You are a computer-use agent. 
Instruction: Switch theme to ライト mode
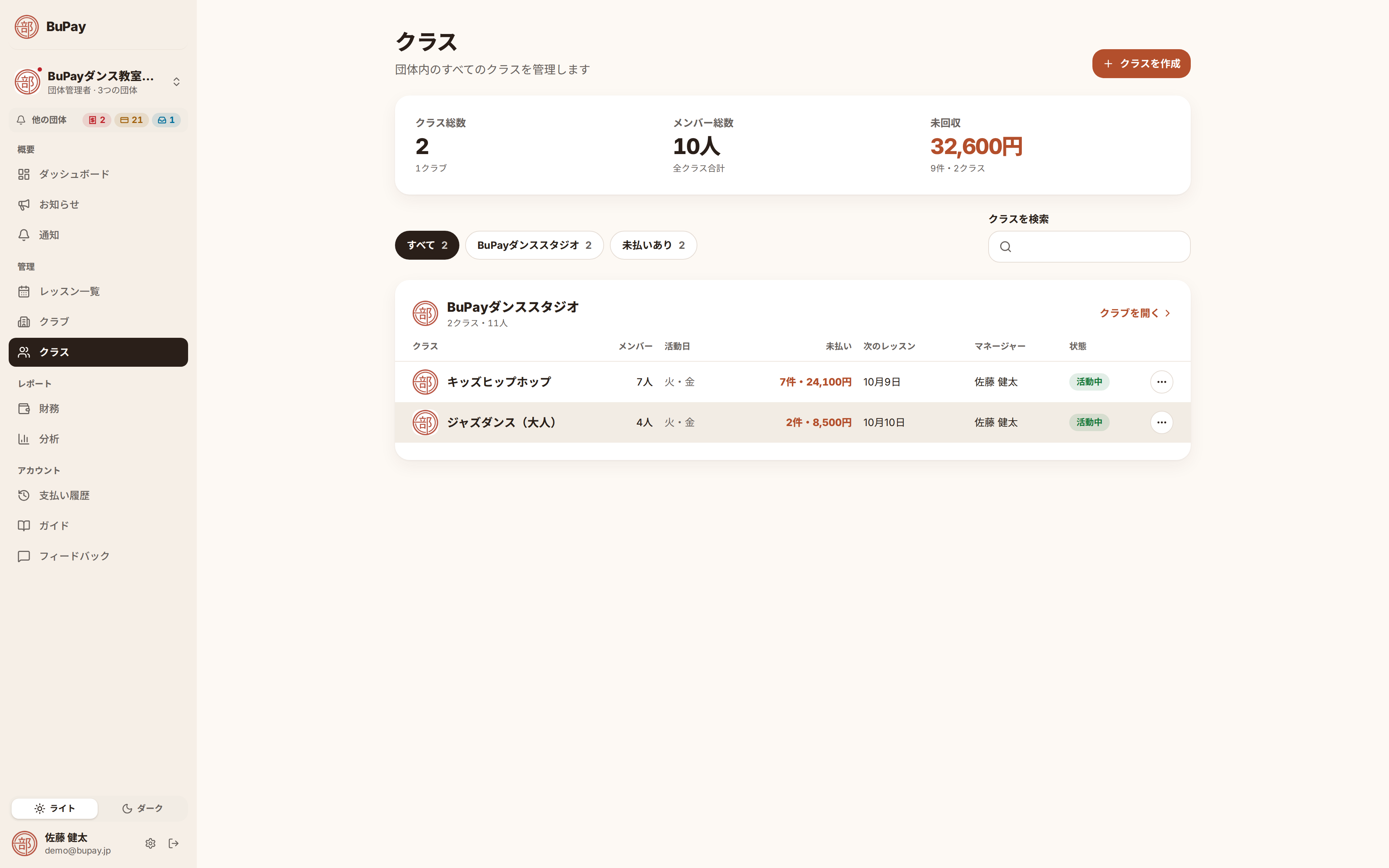[x=55, y=808]
